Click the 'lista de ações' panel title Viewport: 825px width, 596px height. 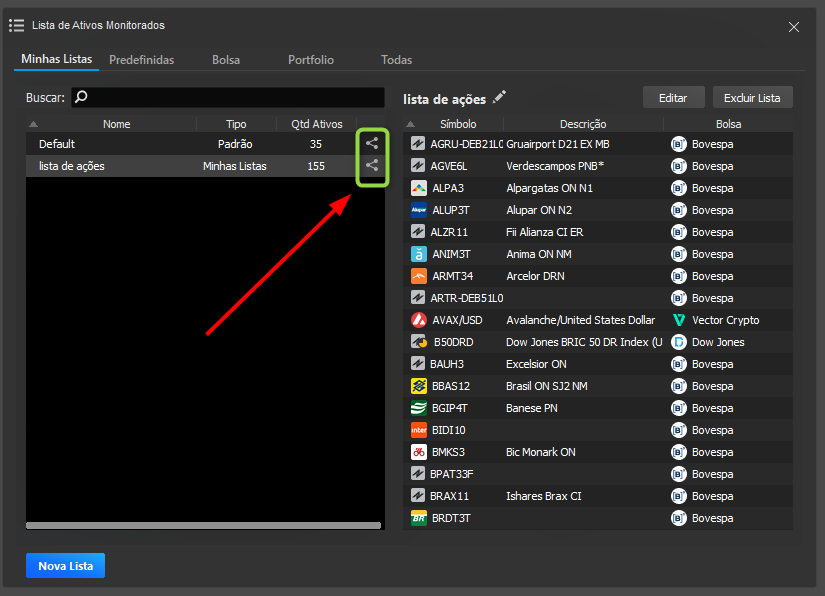(x=444, y=99)
